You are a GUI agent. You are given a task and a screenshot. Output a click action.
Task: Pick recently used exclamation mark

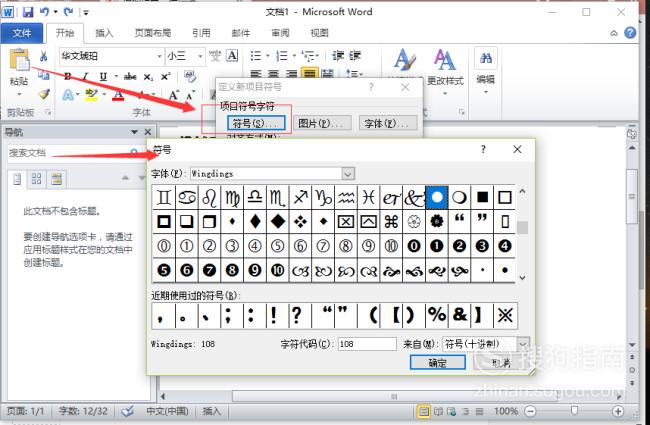pyautogui.click(x=274, y=315)
